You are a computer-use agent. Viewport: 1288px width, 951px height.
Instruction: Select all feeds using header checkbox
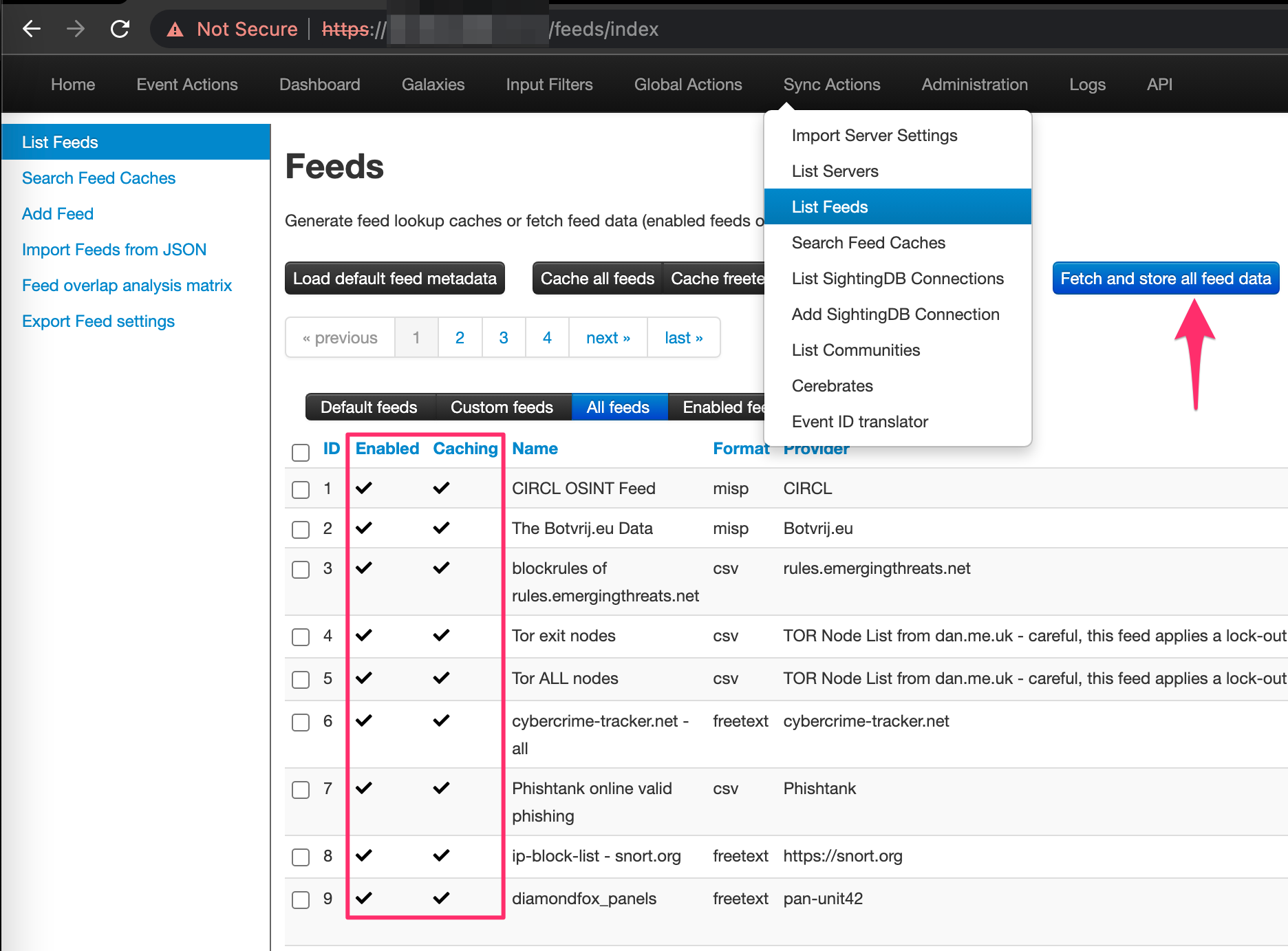coord(300,453)
